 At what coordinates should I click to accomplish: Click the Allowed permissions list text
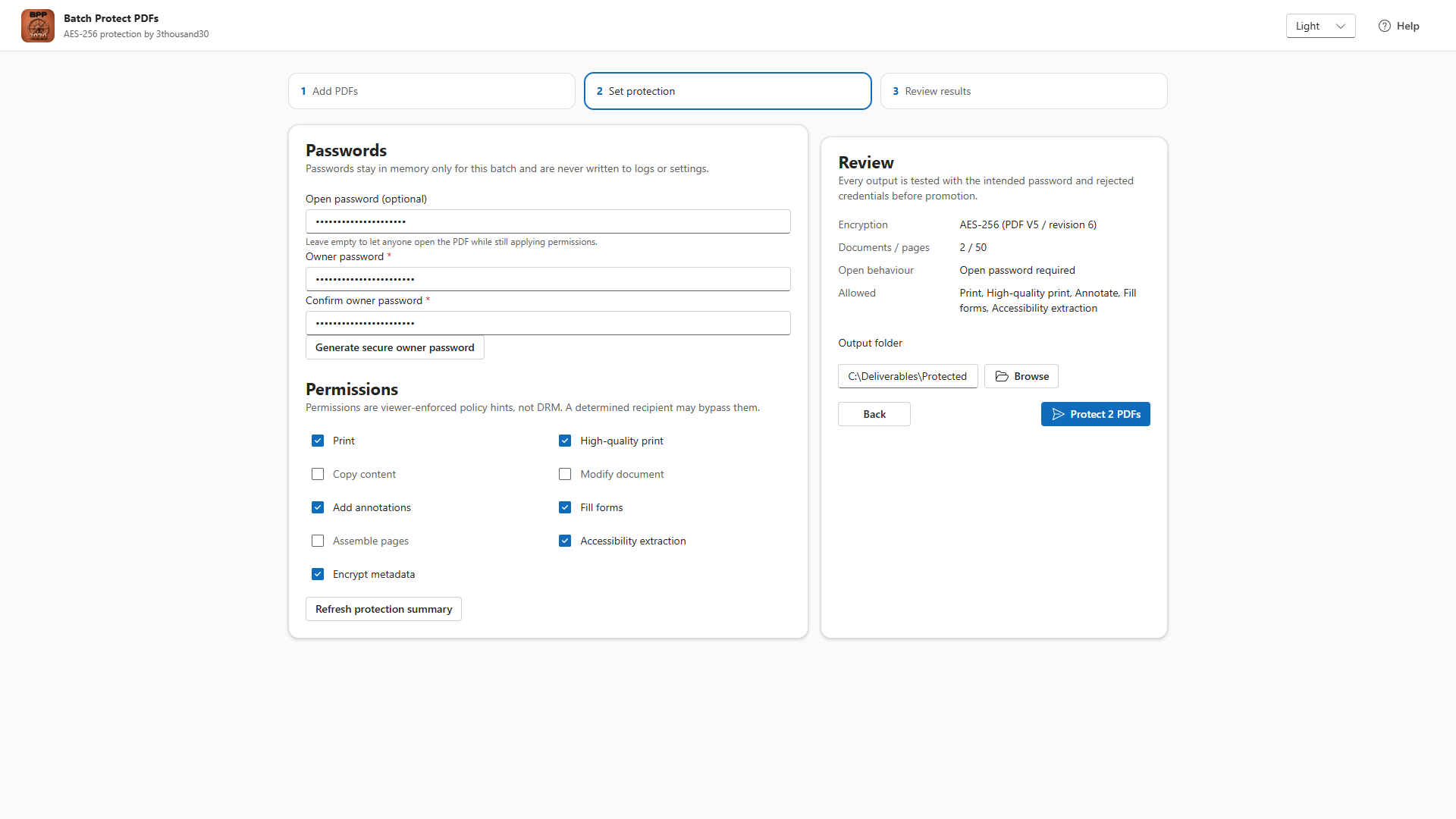pyautogui.click(x=1048, y=300)
